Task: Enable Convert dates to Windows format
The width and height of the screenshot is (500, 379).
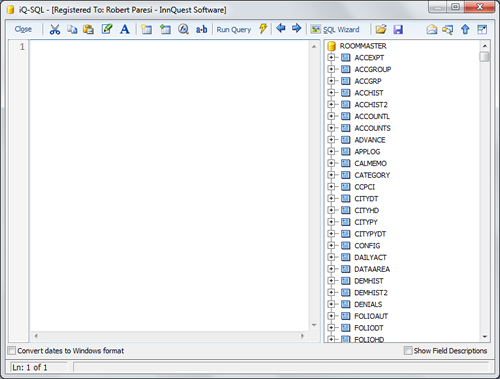Action: pyautogui.click(x=12, y=351)
